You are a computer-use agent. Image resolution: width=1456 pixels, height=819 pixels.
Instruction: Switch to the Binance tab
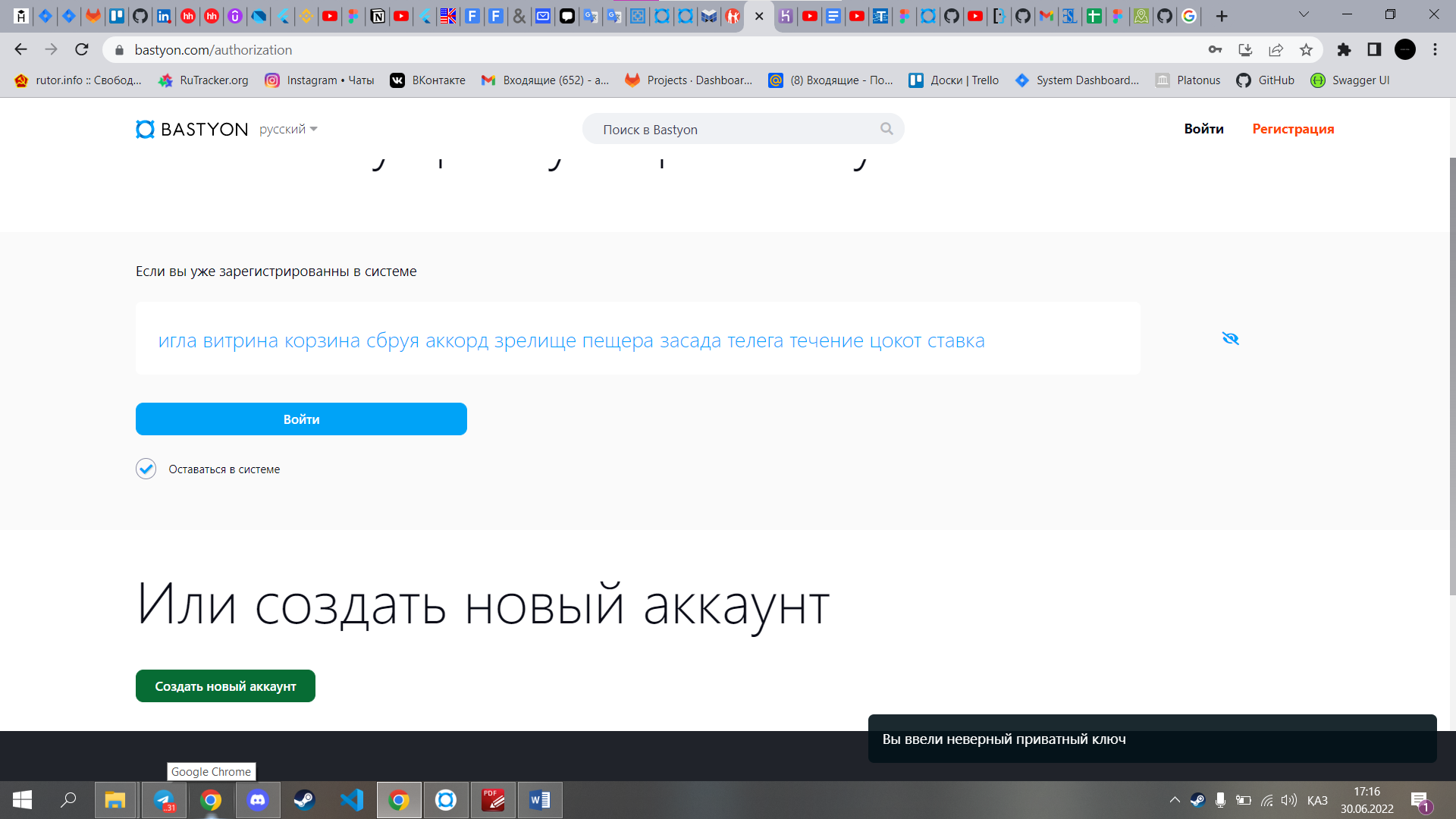pos(306,16)
